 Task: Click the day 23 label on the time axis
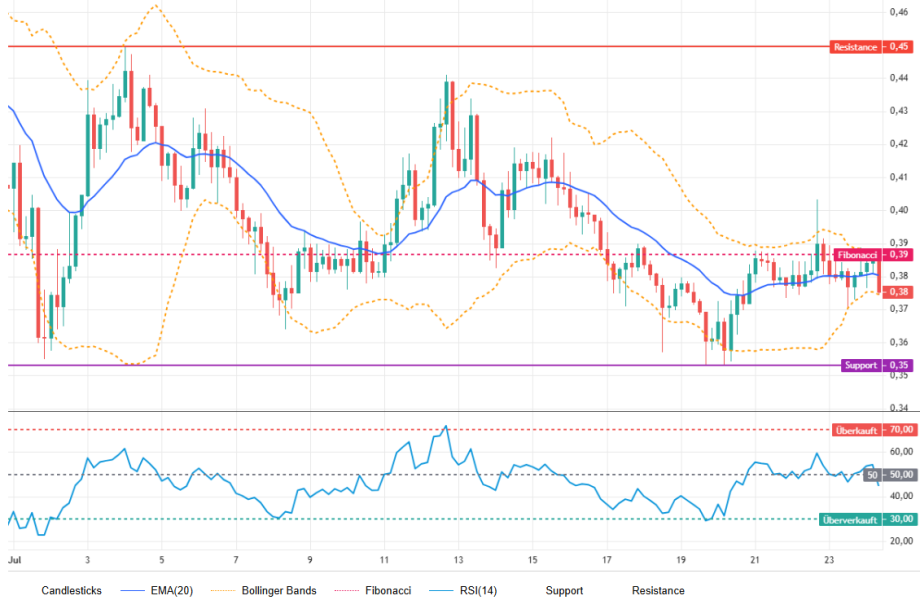(x=828, y=560)
